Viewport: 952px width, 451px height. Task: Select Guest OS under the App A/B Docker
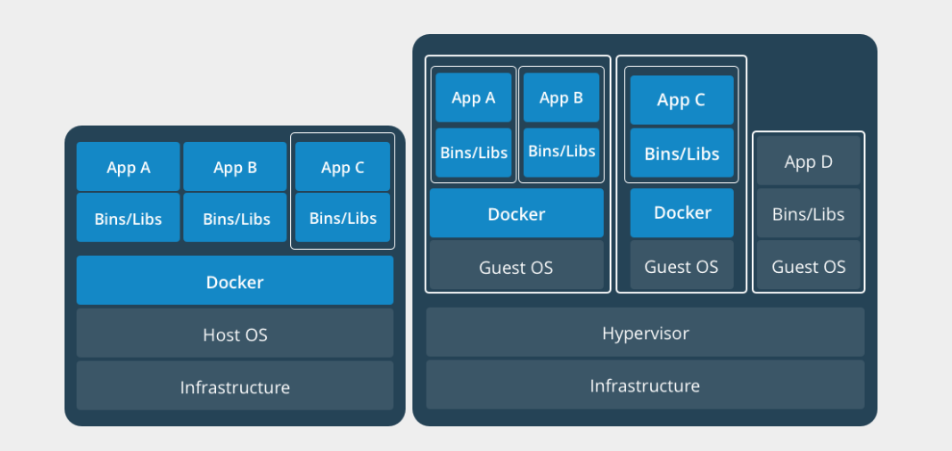tap(517, 265)
